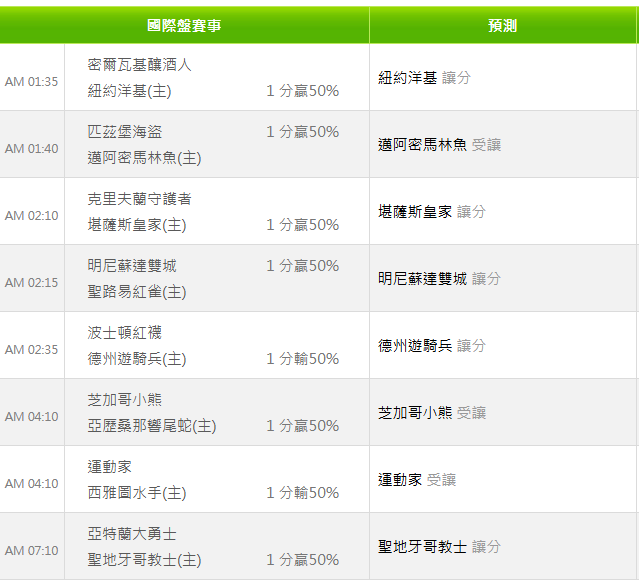
Task: Click team name 芝加哥小熊 in the match column
Action: pos(125,399)
